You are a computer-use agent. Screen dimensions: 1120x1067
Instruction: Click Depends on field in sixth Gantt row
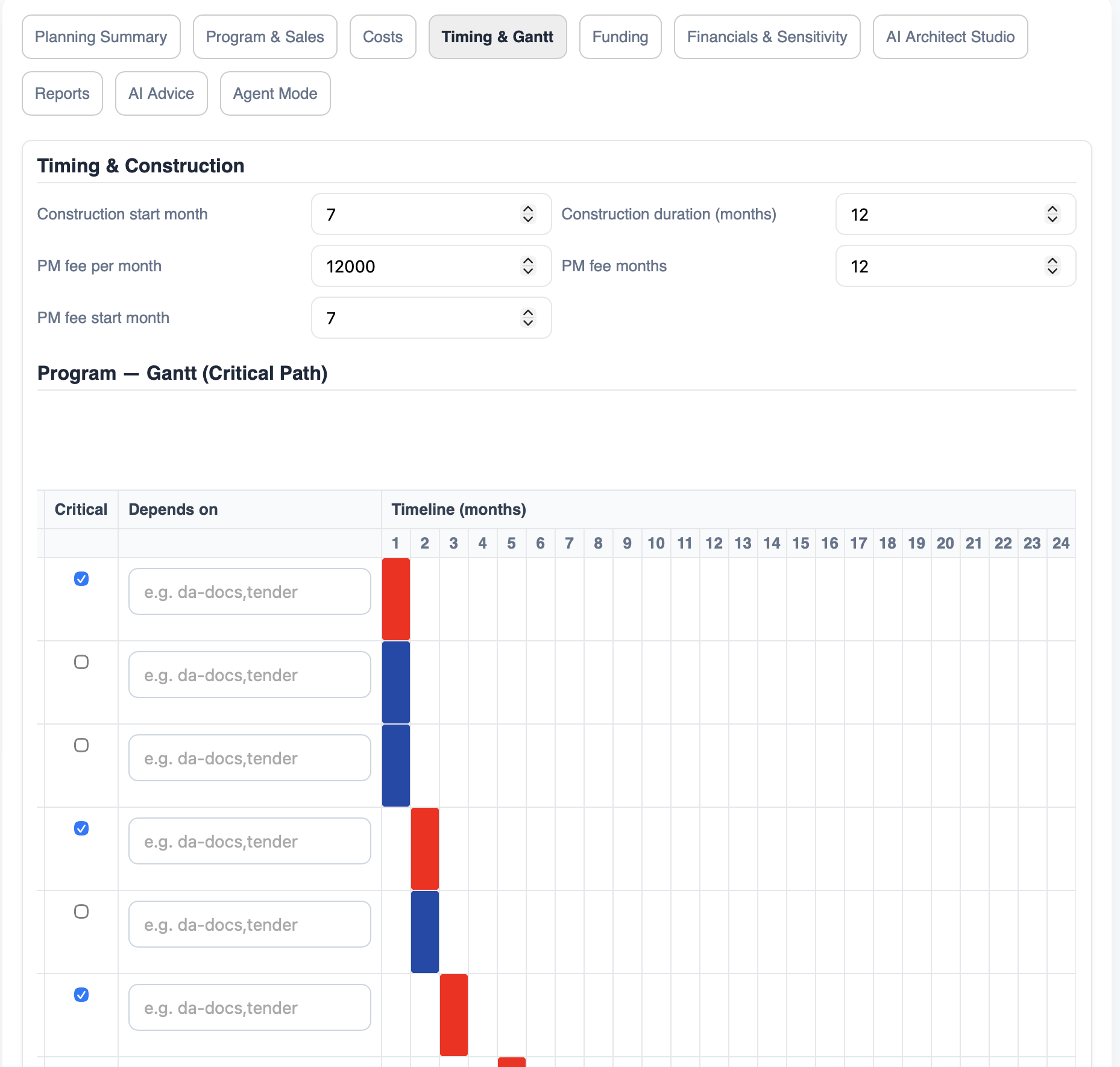point(250,1007)
